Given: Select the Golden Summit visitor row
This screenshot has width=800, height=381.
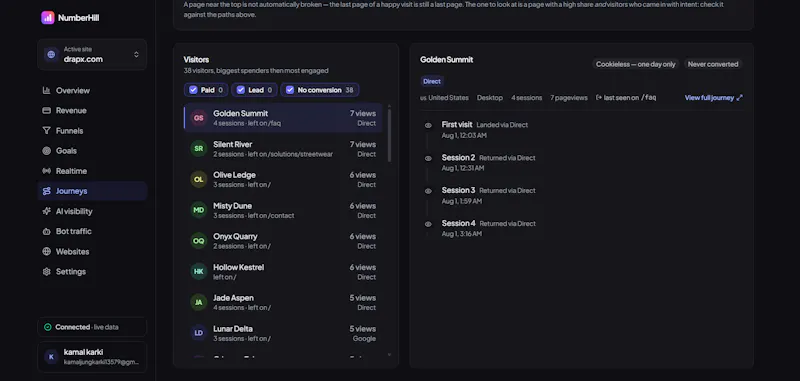Looking at the screenshot, I should [x=283, y=118].
